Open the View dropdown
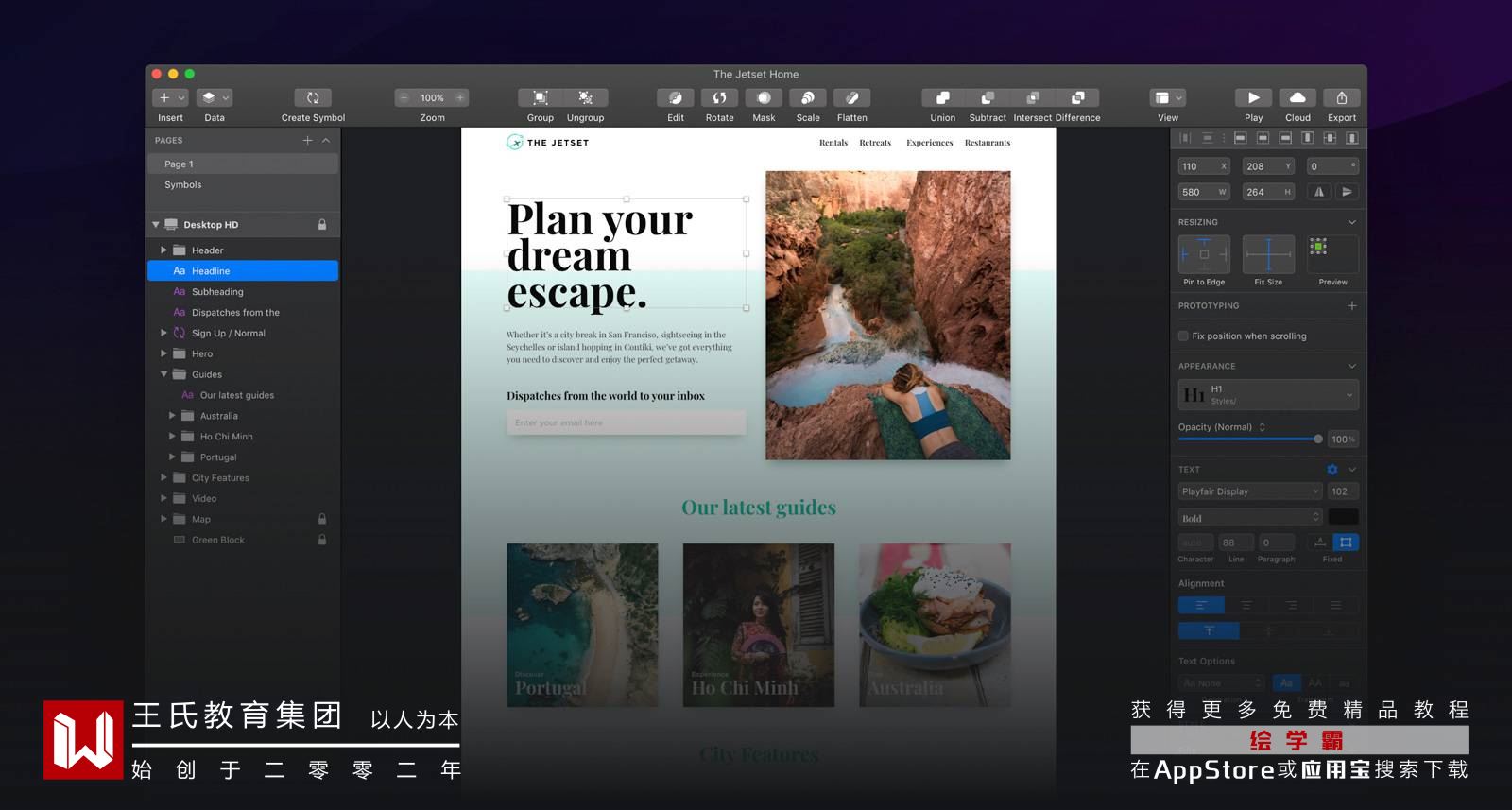The height and width of the screenshot is (810, 1512). [x=1168, y=97]
